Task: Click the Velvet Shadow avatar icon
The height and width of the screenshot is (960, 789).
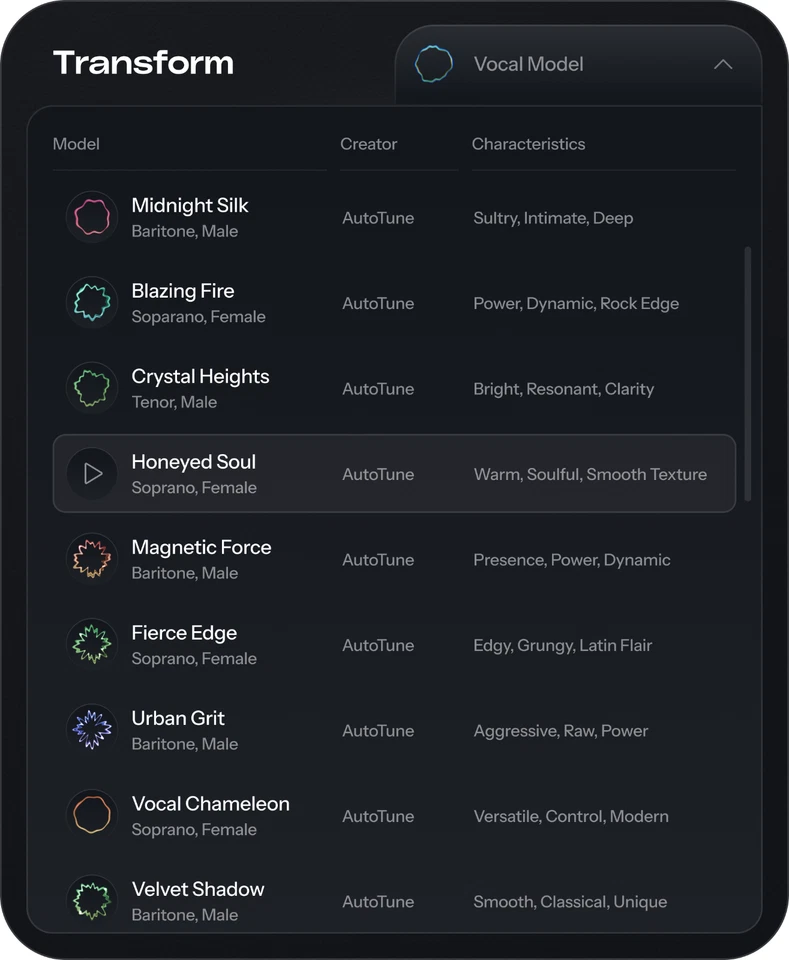Action: [92, 900]
